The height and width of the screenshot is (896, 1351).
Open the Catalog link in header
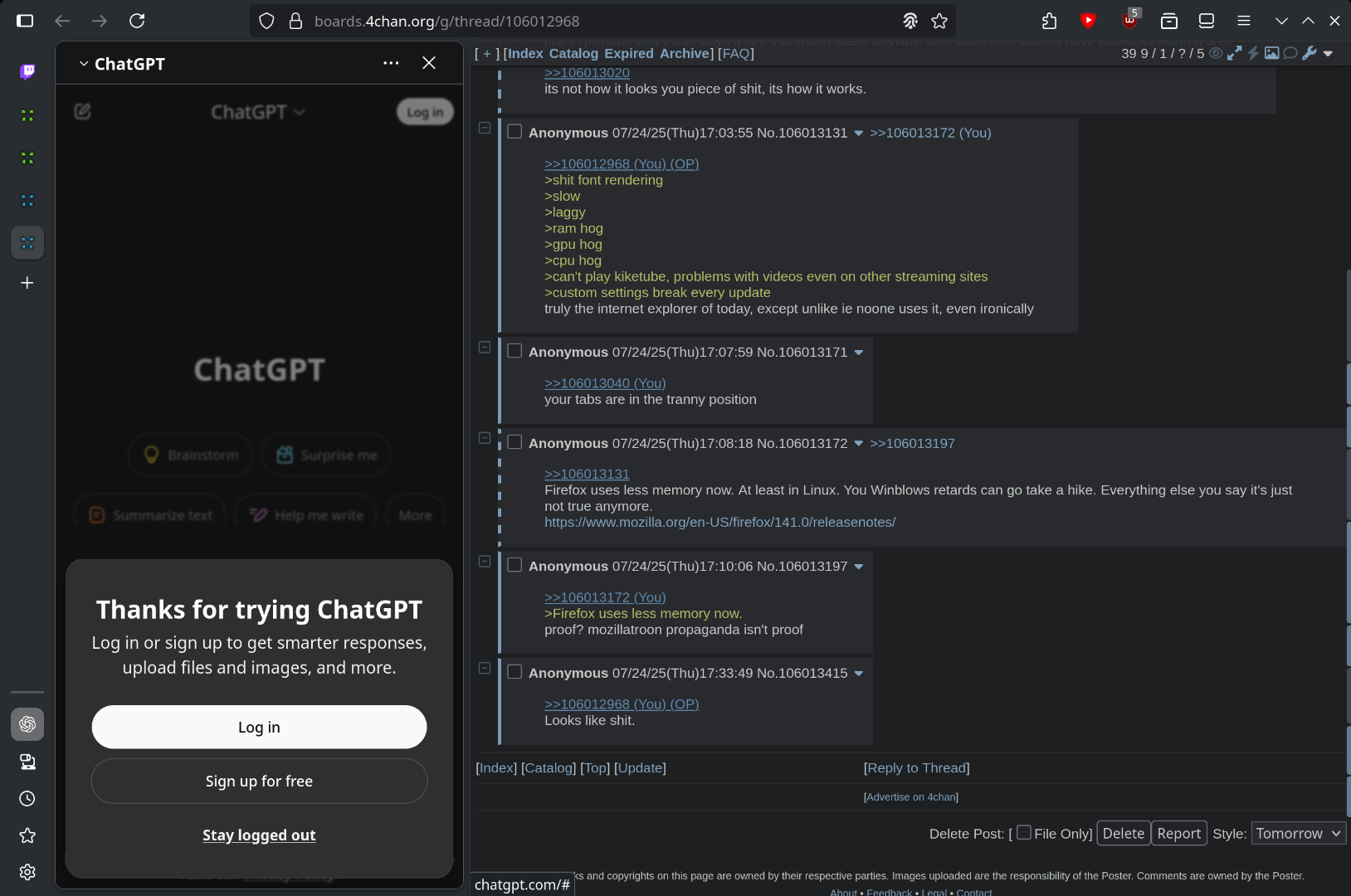click(x=573, y=53)
